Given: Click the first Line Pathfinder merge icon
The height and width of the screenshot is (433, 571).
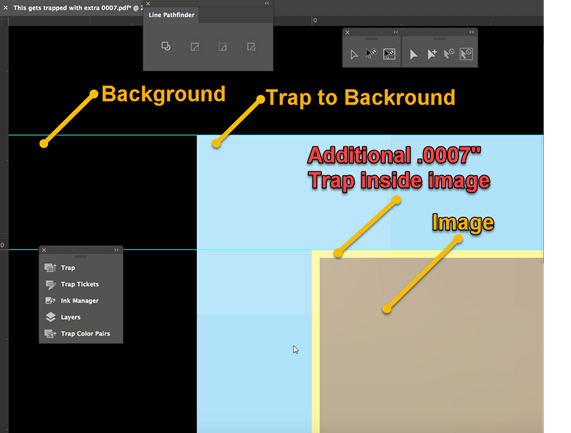Looking at the screenshot, I should click(166, 47).
